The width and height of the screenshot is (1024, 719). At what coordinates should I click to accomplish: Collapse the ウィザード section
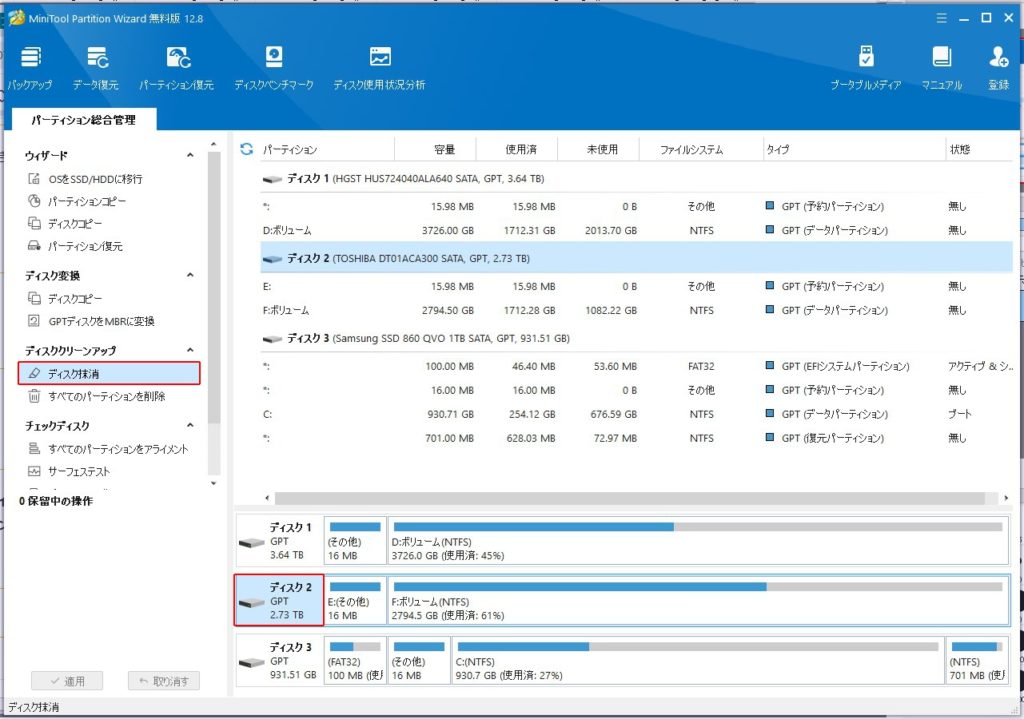190,156
